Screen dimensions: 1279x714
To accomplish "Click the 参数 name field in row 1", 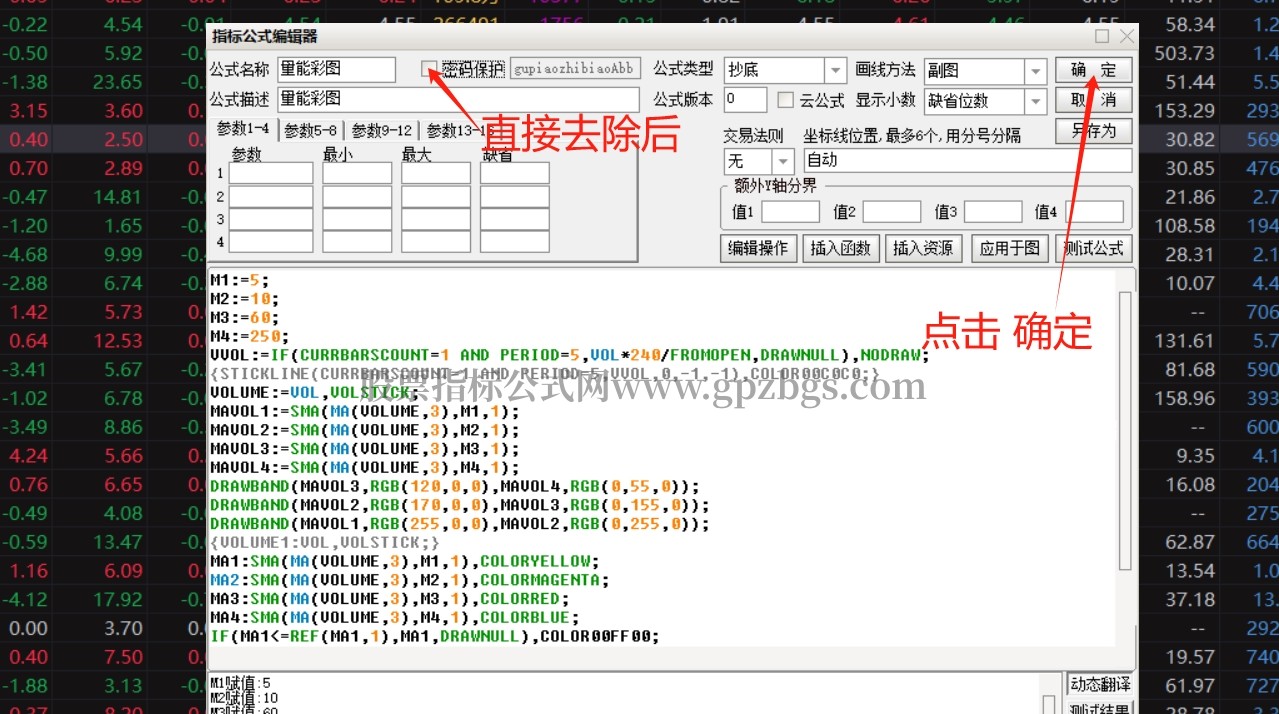I will tap(271, 174).
